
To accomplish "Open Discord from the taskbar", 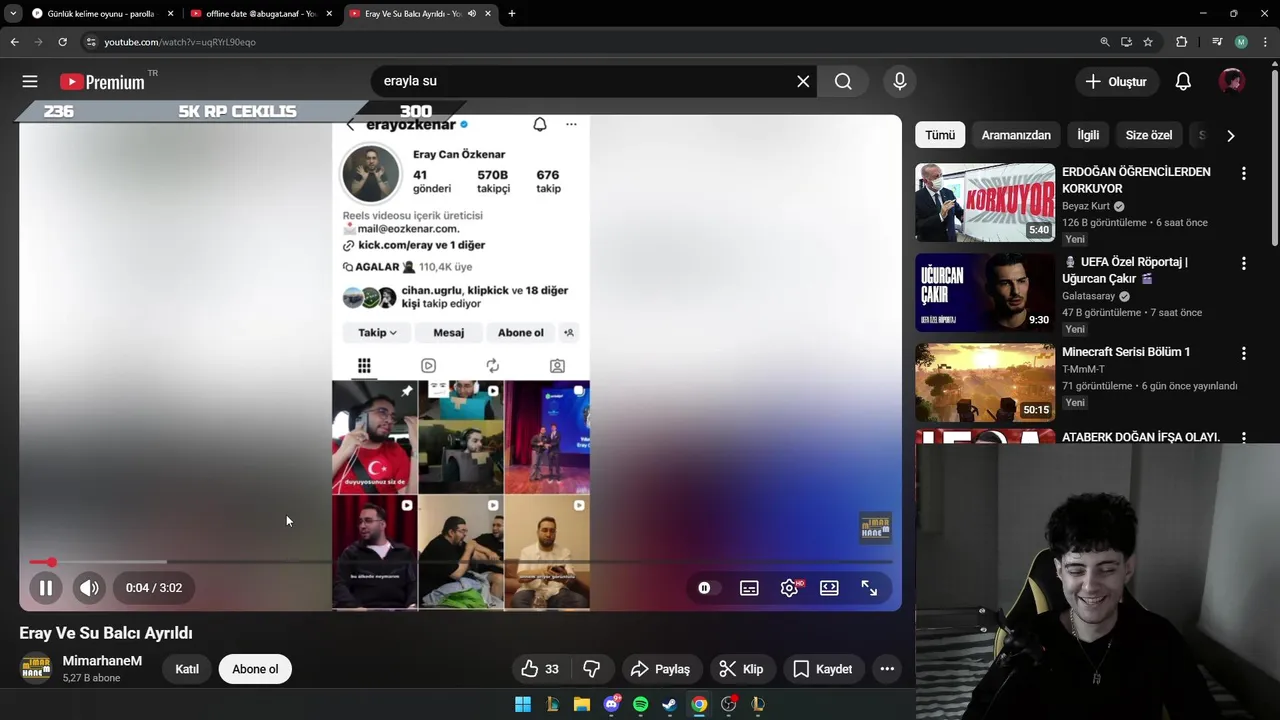I will (x=611, y=704).
